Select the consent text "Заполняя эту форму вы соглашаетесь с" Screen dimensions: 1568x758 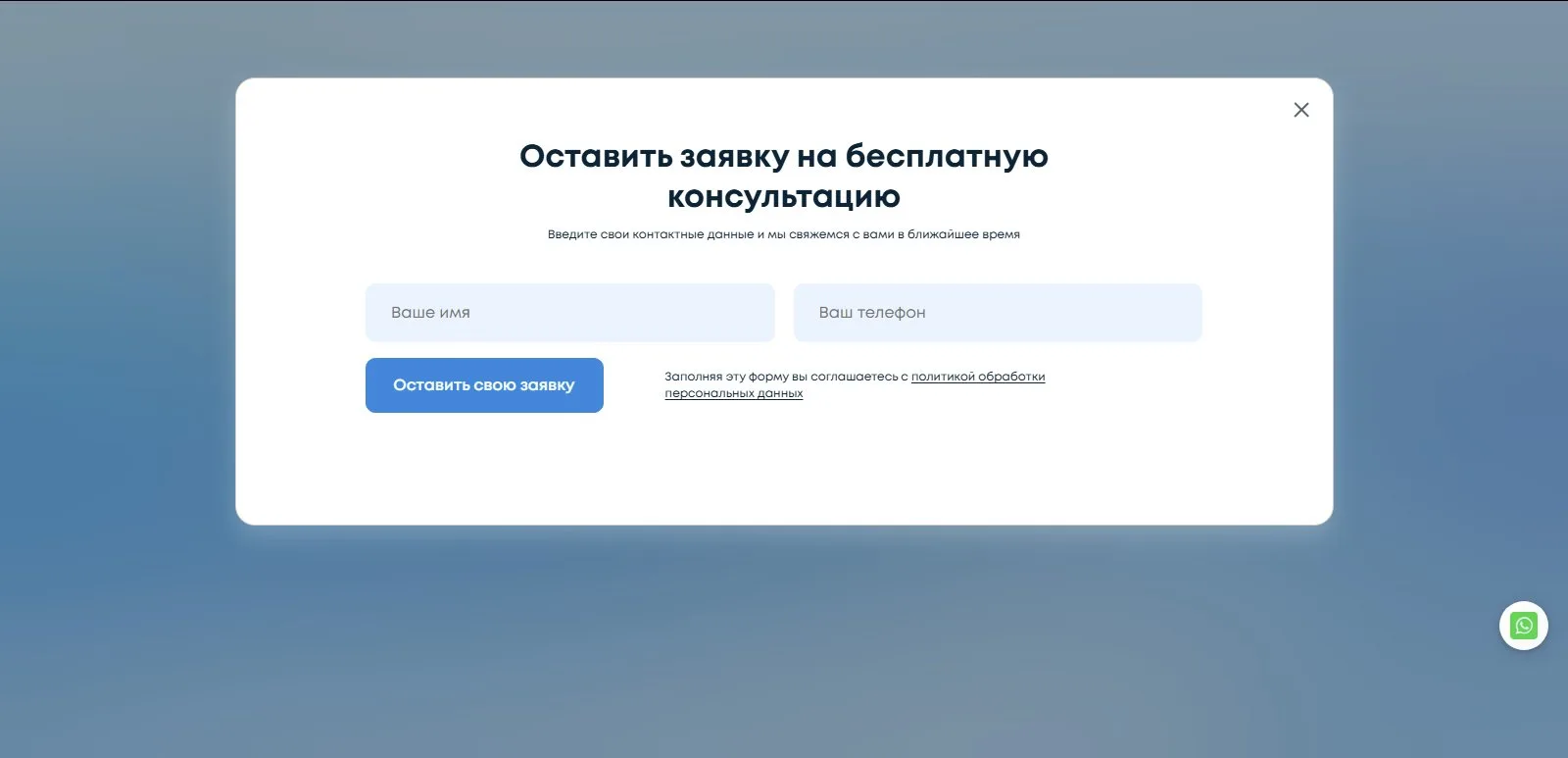point(786,377)
